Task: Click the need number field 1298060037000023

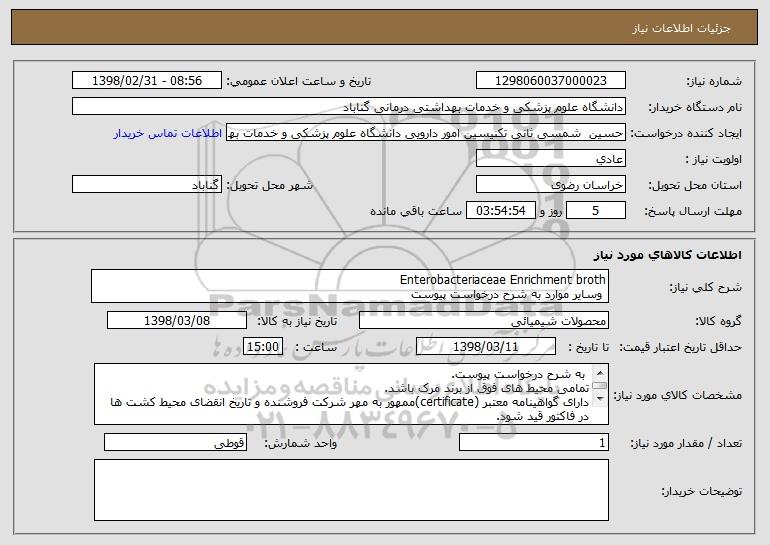Action: pyautogui.click(x=550, y=81)
